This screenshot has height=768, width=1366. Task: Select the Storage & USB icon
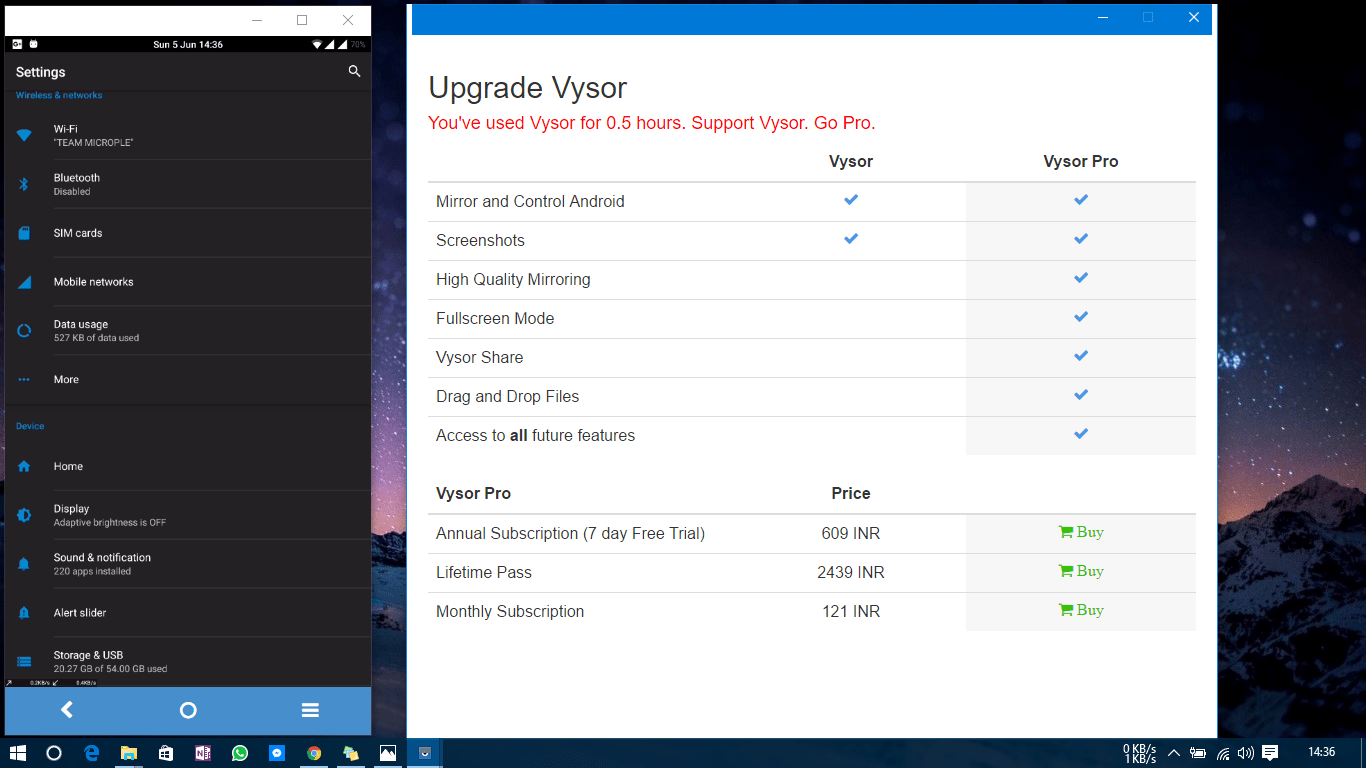[x=23, y=661]
